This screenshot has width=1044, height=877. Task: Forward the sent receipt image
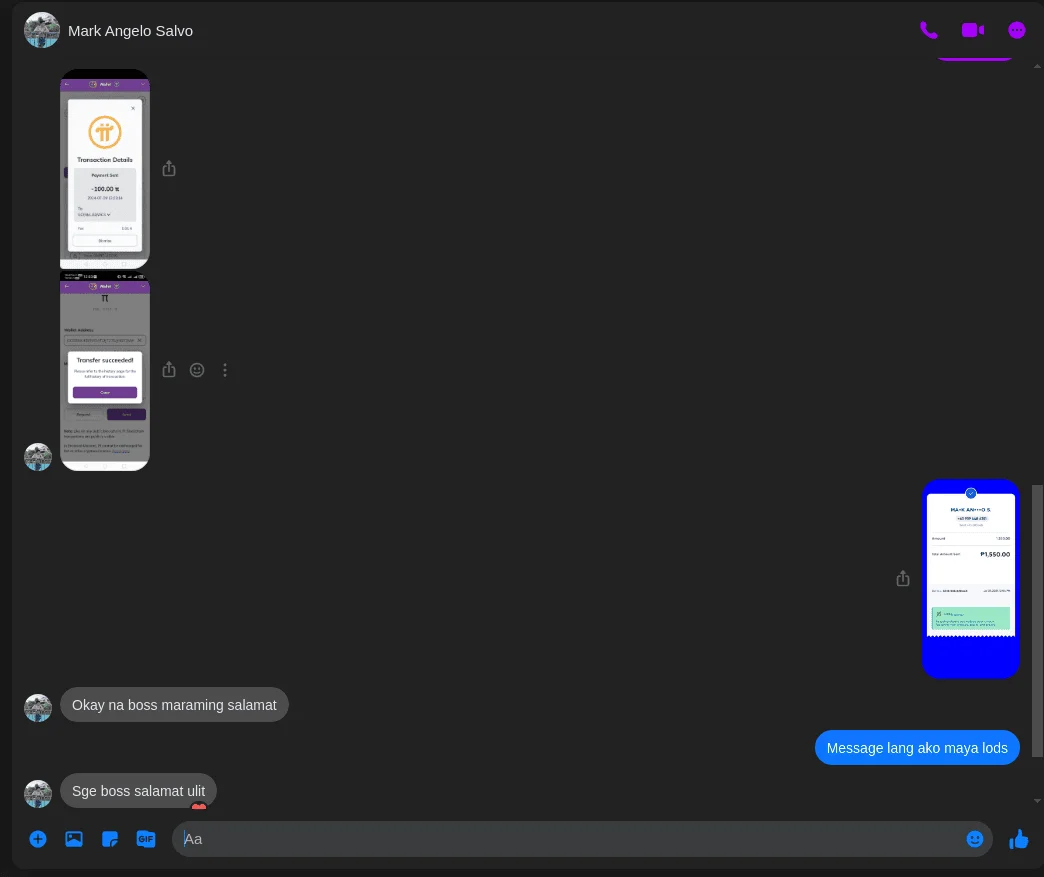[903, 579]
